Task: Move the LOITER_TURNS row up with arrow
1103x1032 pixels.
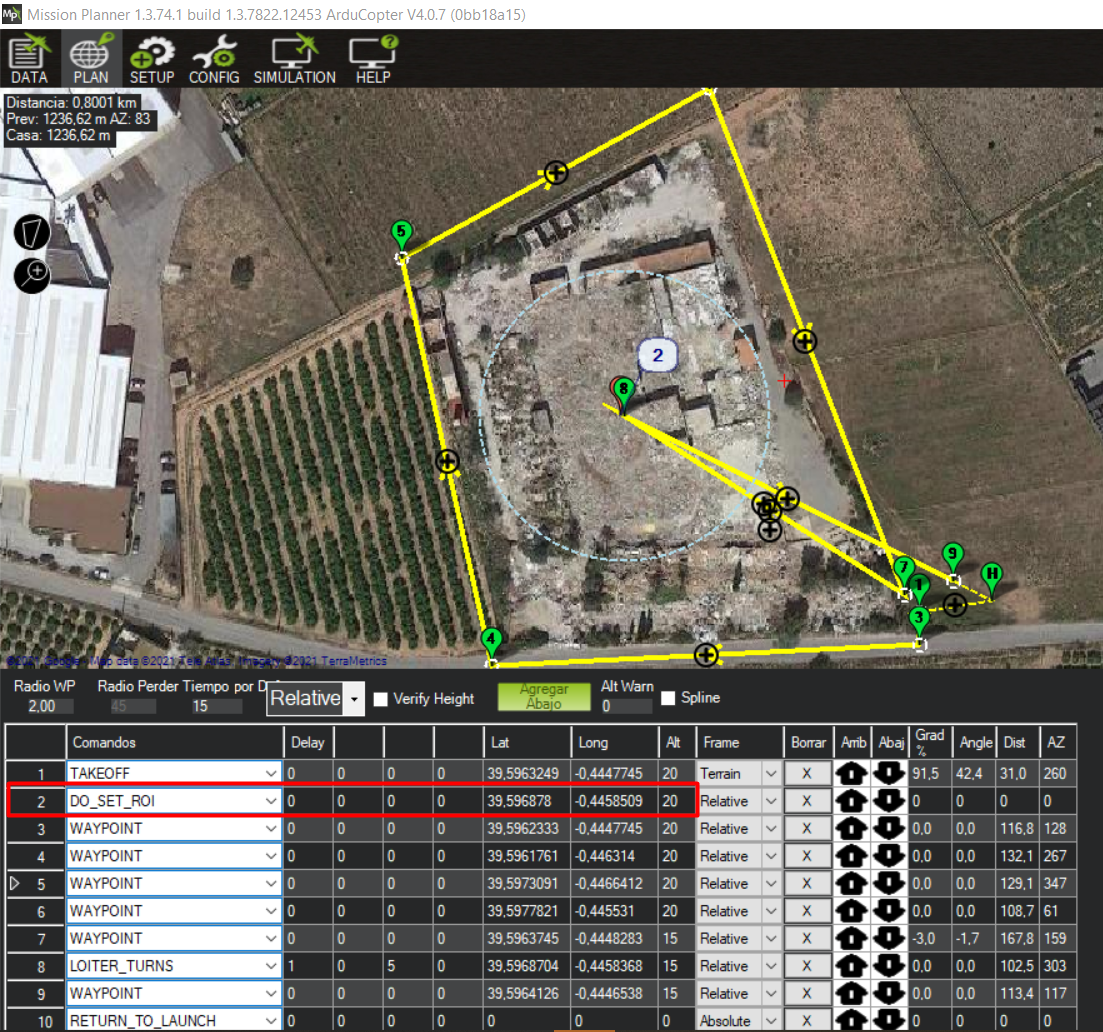Action: tap(853, 966)
